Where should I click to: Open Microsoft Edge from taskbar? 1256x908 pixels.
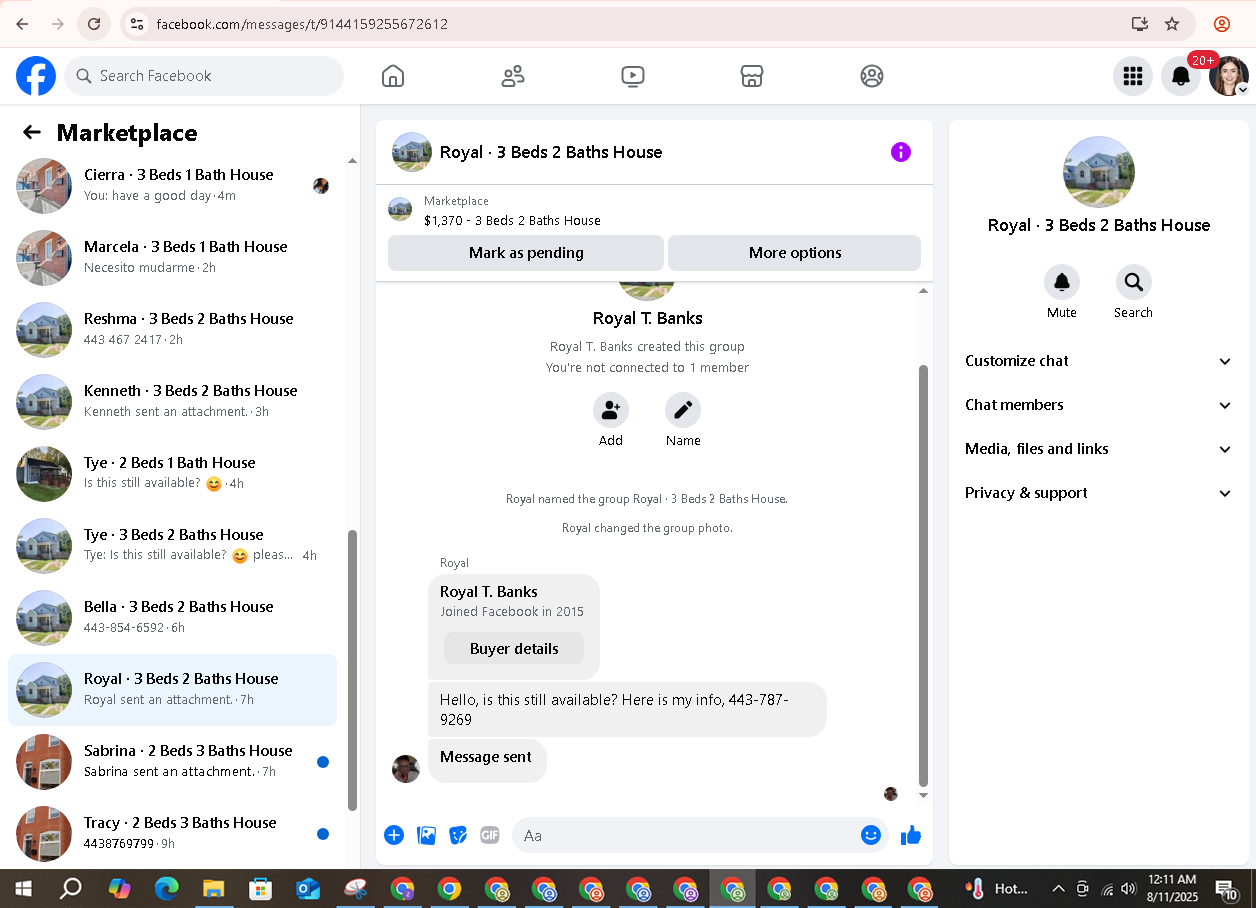coord(166,888)
